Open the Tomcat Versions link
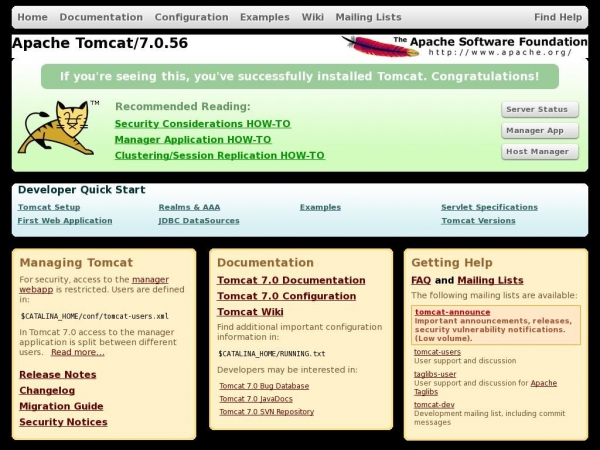 pyautogui.click(x=478, y=221)
